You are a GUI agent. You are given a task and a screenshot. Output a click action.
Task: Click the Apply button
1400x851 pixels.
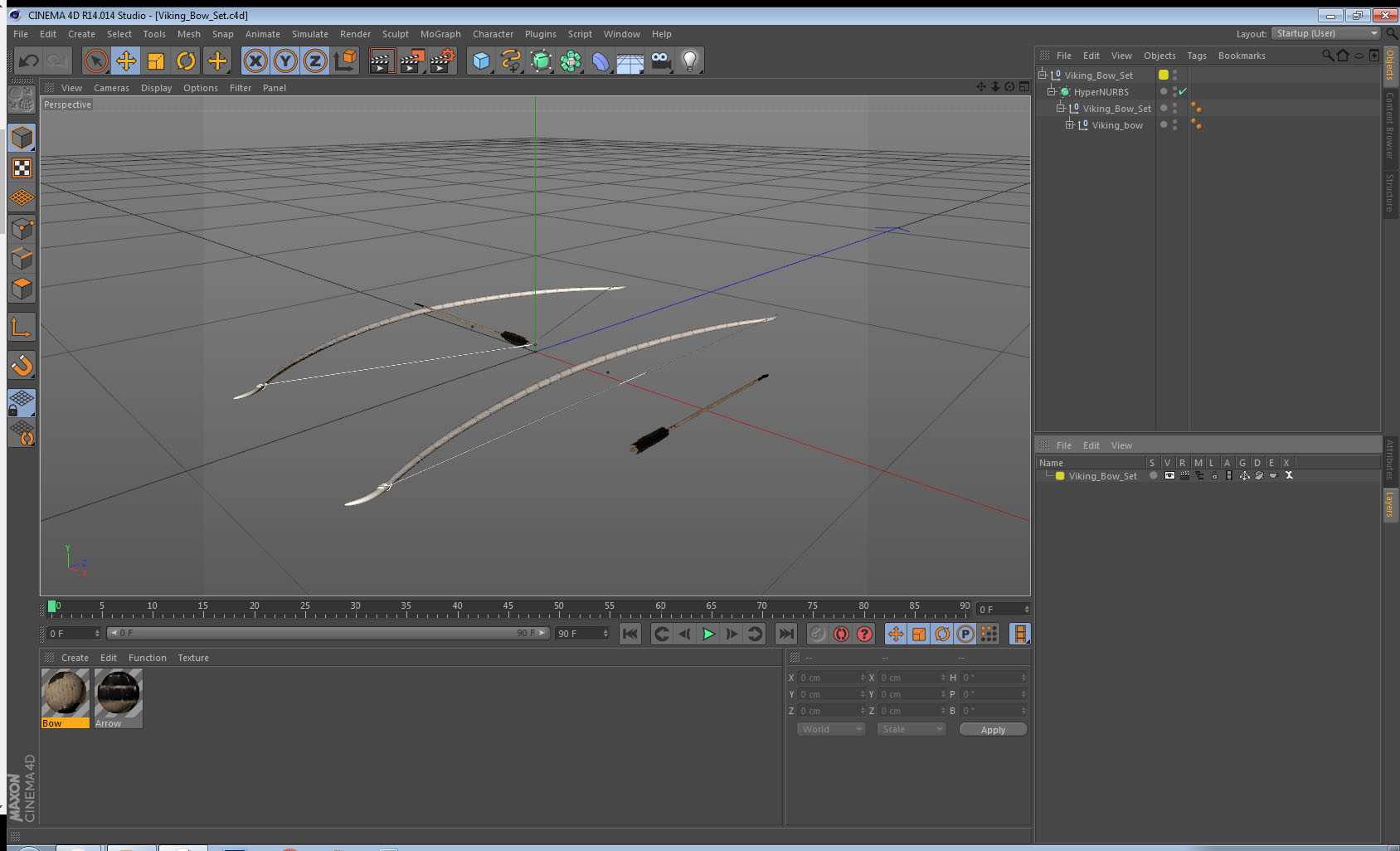[x=993, y=730]
